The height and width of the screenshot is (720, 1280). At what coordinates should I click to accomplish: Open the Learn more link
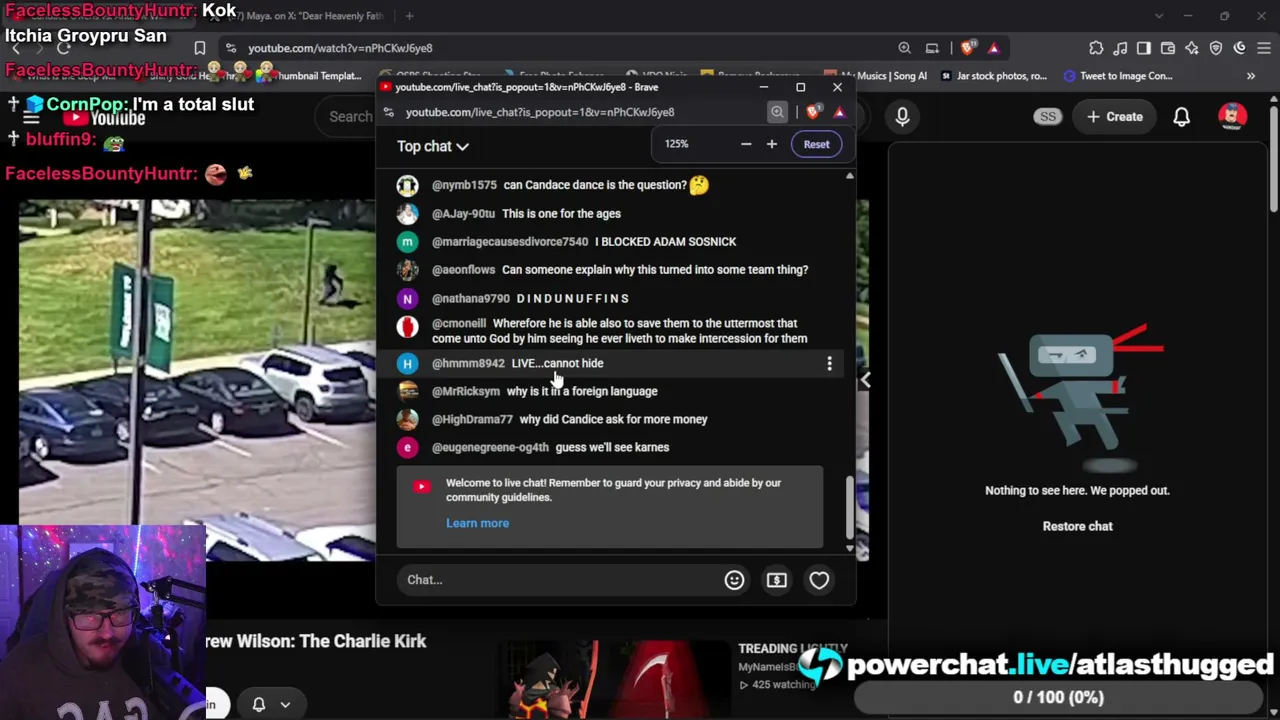click(477, 523)
